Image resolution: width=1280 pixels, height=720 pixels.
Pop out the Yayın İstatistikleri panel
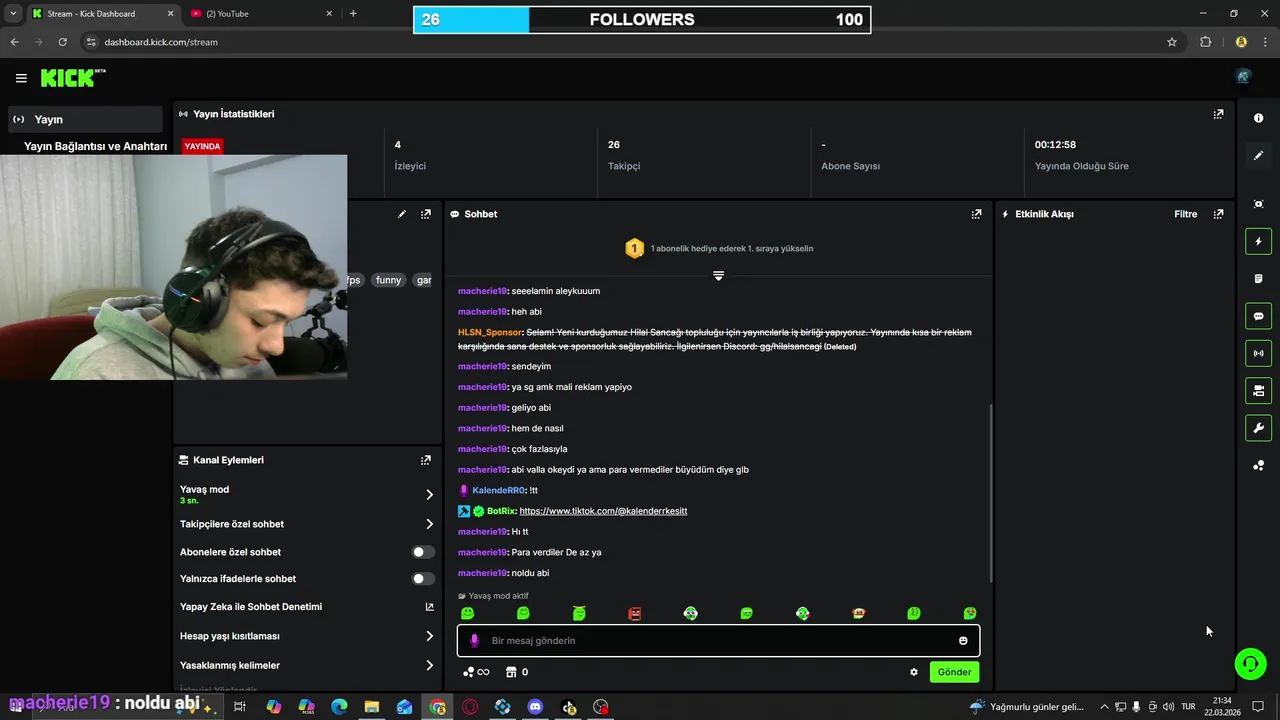1218,114
